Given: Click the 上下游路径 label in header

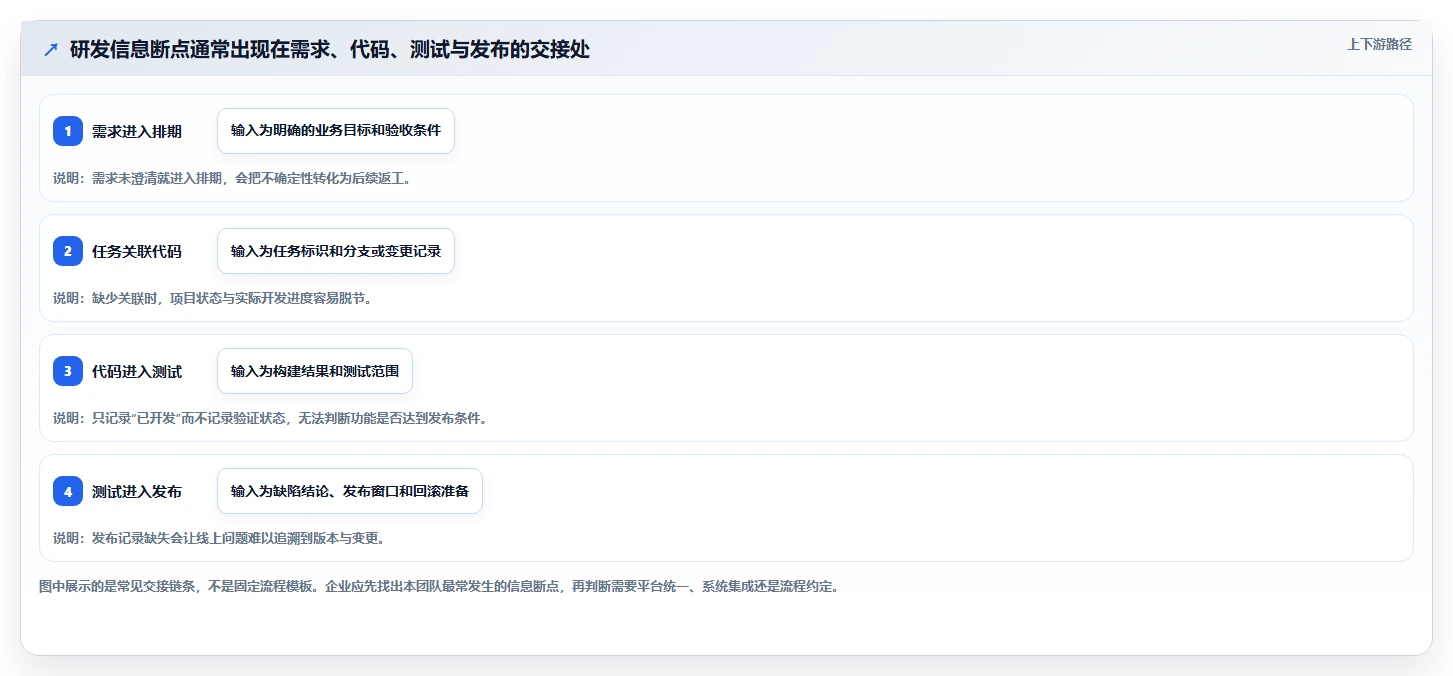Looking at the screenshot, I should pos(1379,44).
